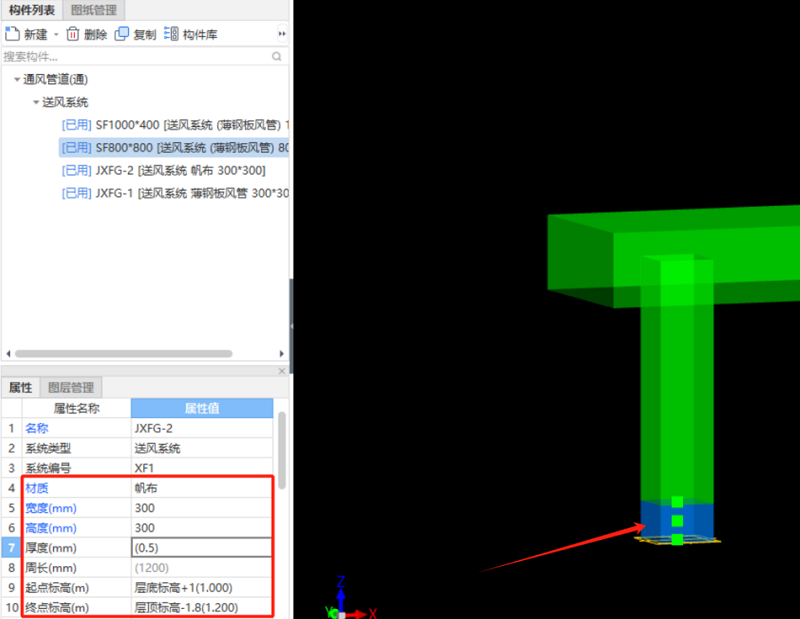This screenshot has width=800, height=619.
Task: Switch to the 图层管理 tab
Action: tap(71, 387)
